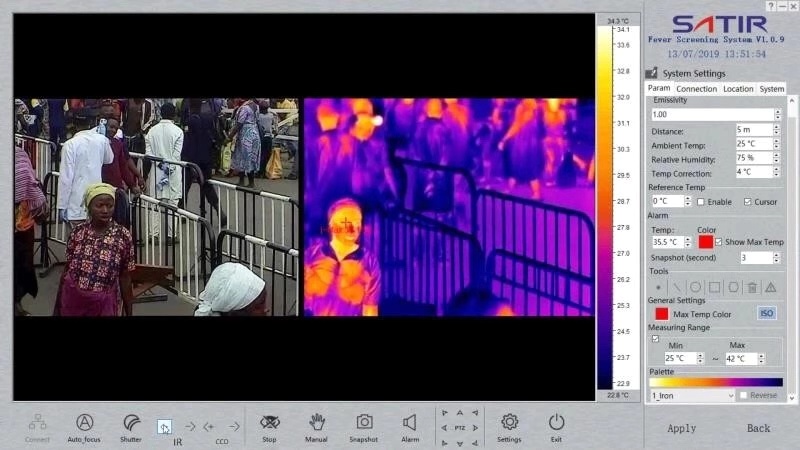Click the Auto_focus icon
Viewport: 800px width, 450px height.
click(85, 423)
